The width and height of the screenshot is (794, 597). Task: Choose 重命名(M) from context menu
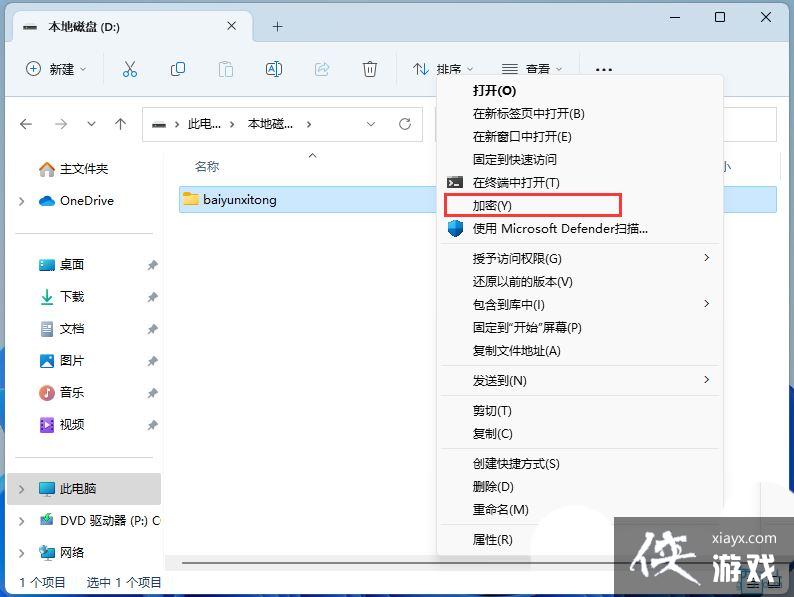501,509
